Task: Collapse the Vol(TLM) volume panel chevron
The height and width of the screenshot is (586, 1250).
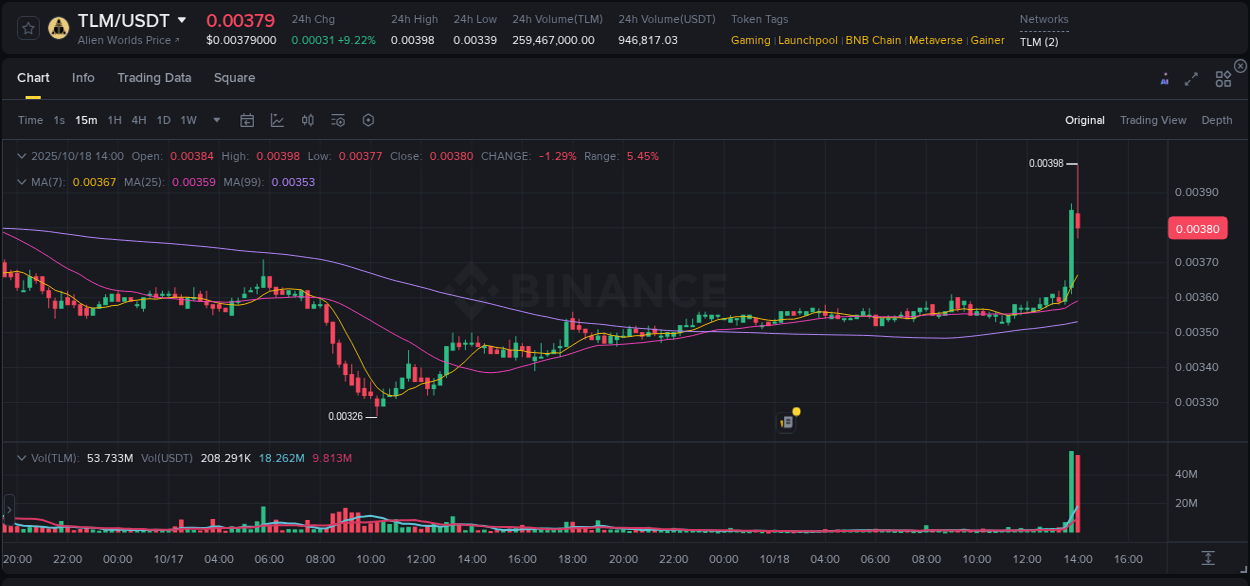Action: pyautogui.click(x=22, y=457)
